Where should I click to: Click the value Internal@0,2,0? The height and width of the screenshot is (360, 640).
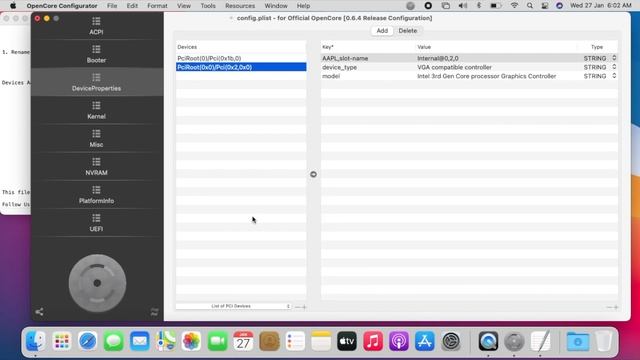438,58
